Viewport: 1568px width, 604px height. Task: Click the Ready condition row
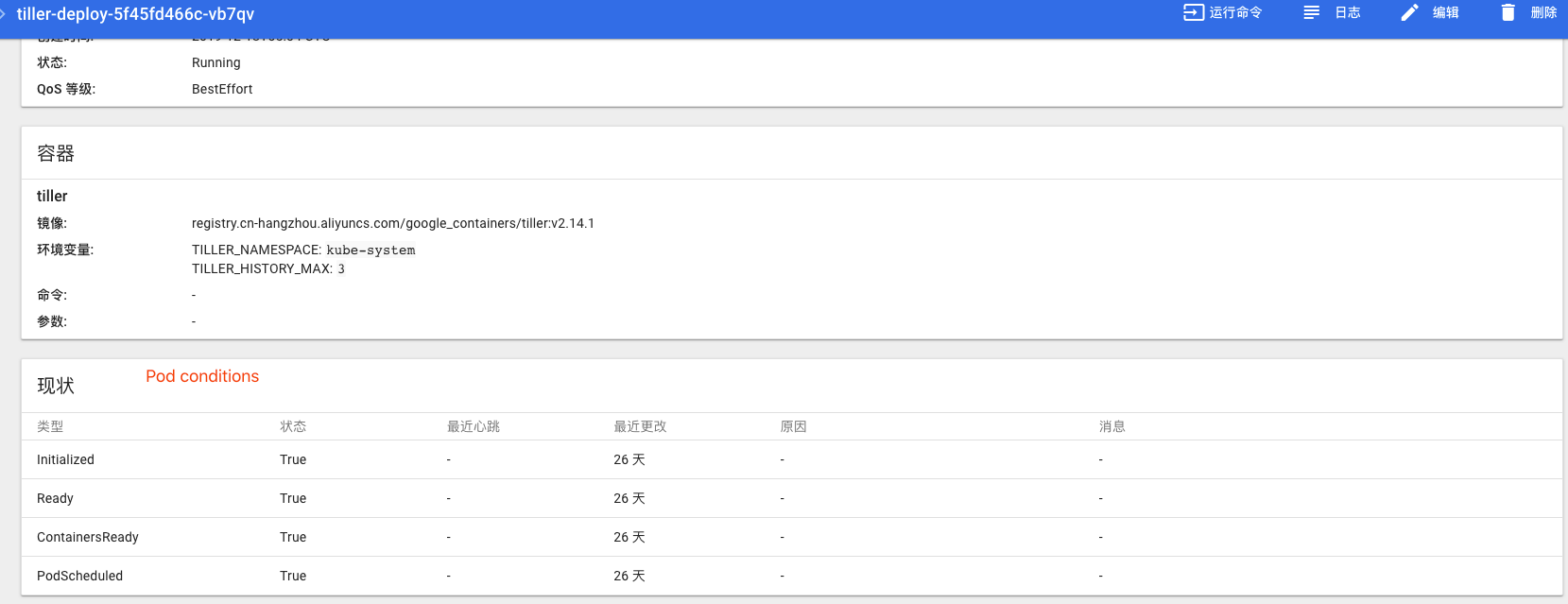click(x=792, y=498)
